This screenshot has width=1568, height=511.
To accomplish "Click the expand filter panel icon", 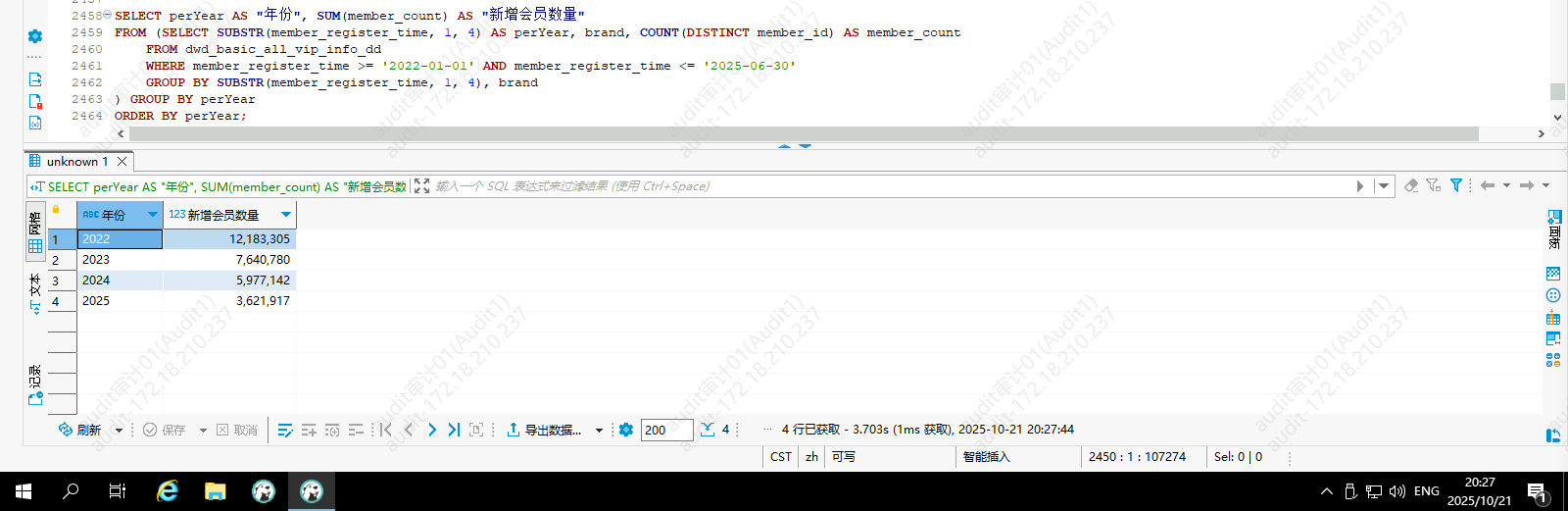I will pos(421,186).
